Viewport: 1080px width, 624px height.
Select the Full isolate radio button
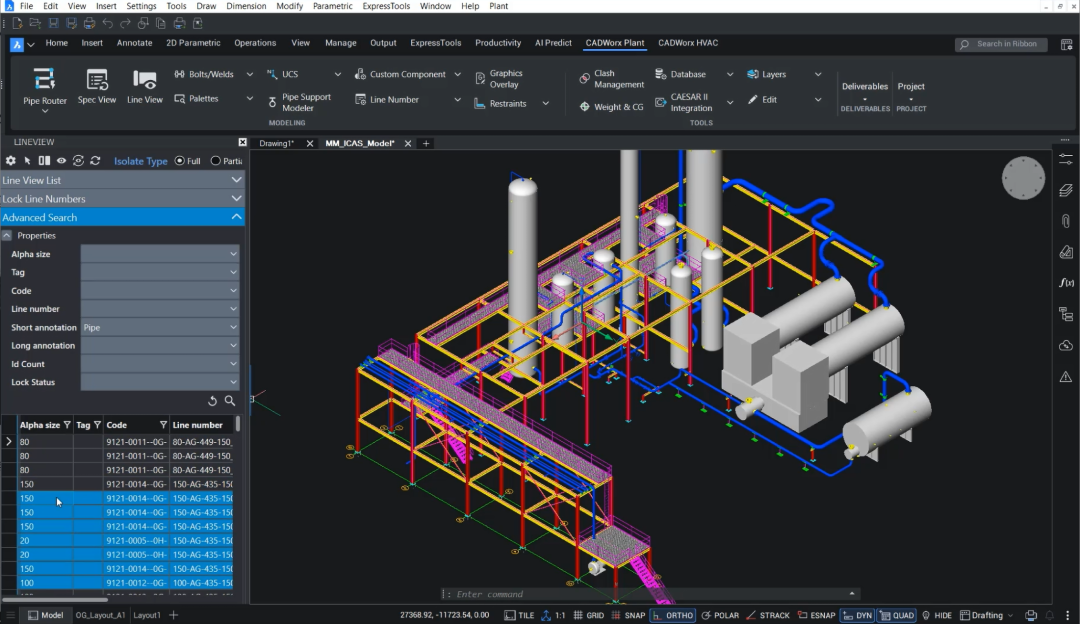click(x=180, y=160)
